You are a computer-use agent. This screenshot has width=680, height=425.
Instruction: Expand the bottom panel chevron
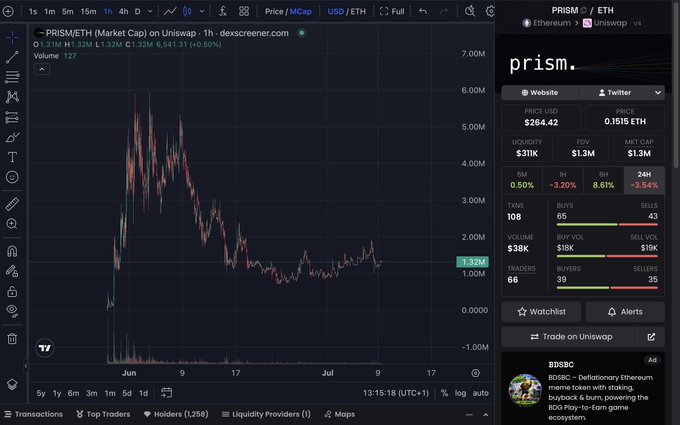pos(486,415)
